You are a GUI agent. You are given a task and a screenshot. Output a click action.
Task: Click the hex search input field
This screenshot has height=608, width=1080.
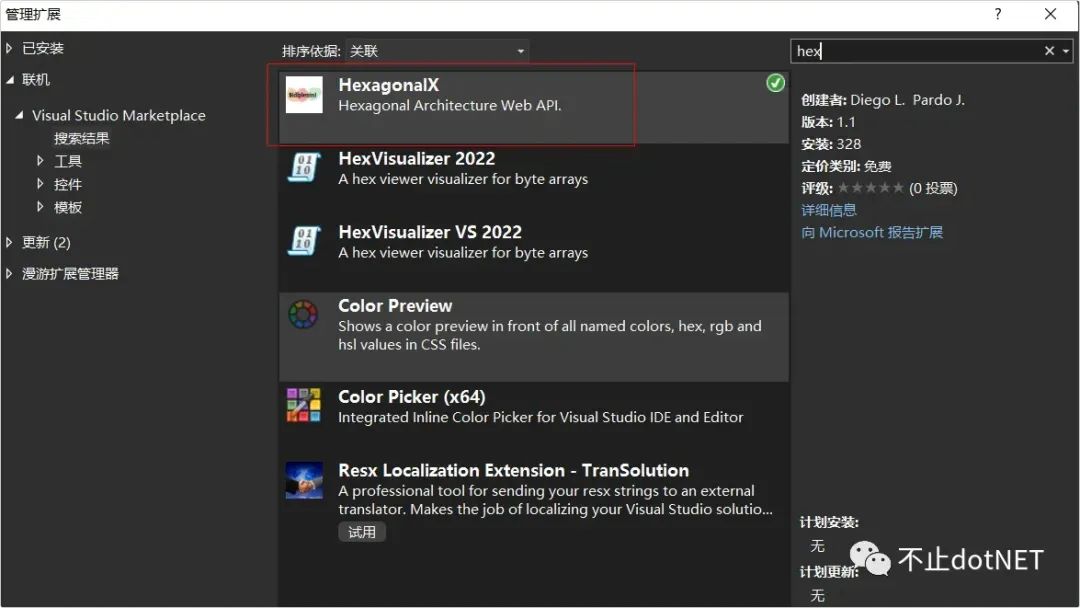click(x=916, y=51)
